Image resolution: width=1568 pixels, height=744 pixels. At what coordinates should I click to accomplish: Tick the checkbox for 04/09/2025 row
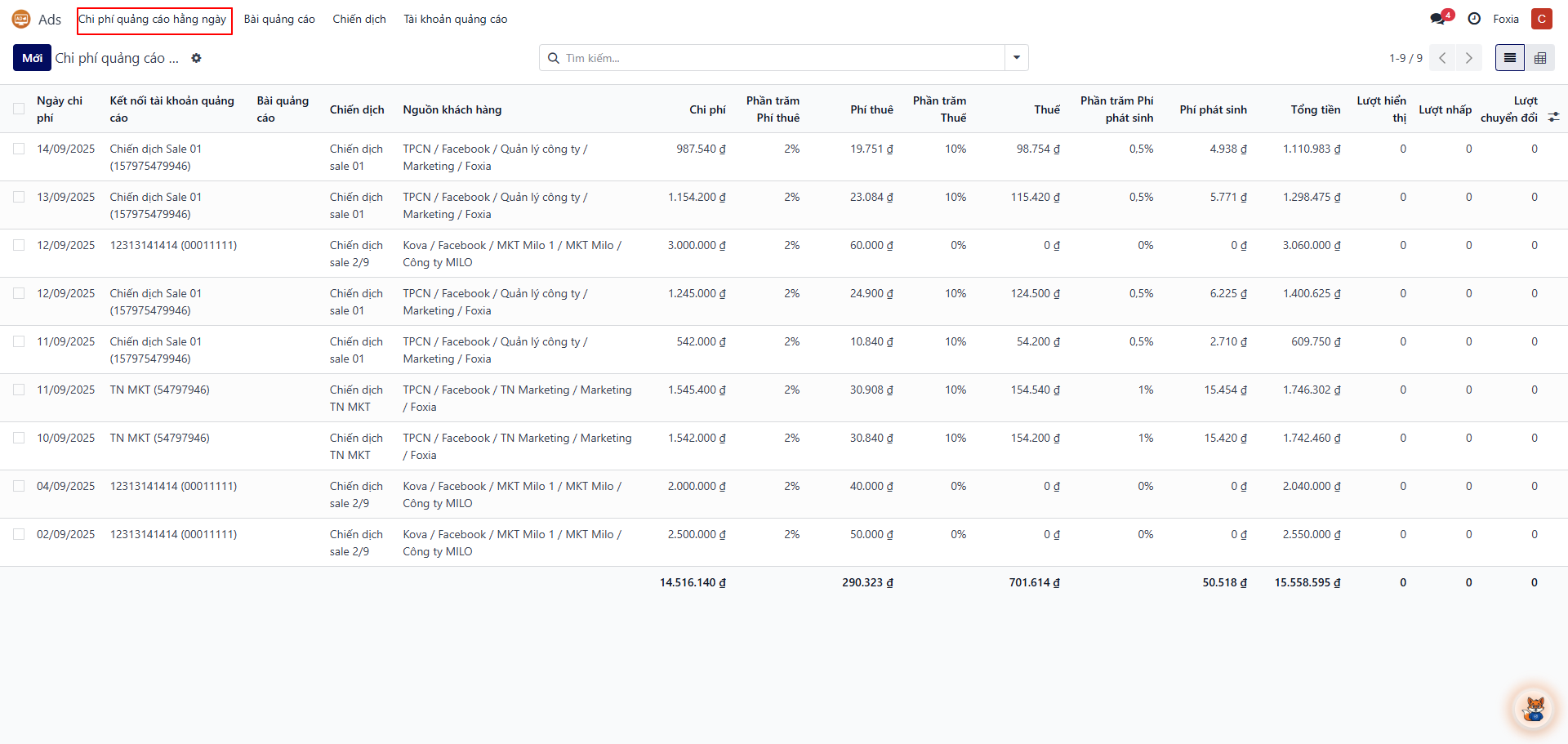click(x=19, y=486)
